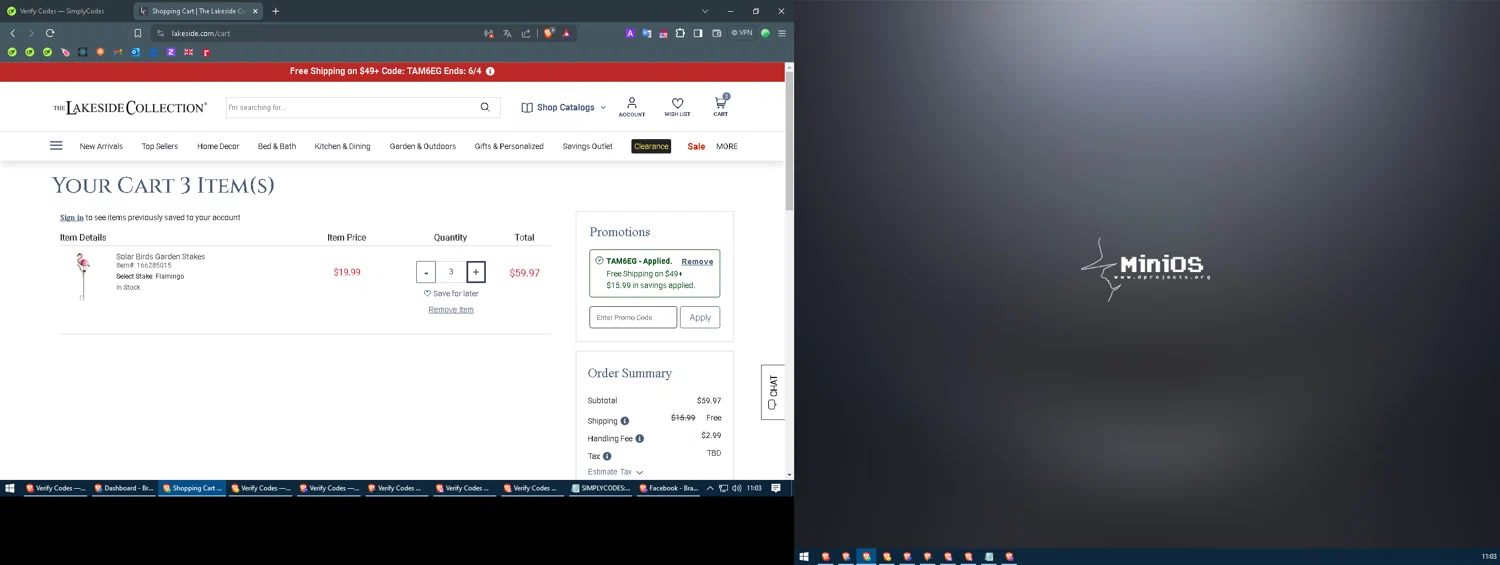This screenshot has width=1500, height=565.
Task: Open Savings Outlet menu
Action: (587, 146)
